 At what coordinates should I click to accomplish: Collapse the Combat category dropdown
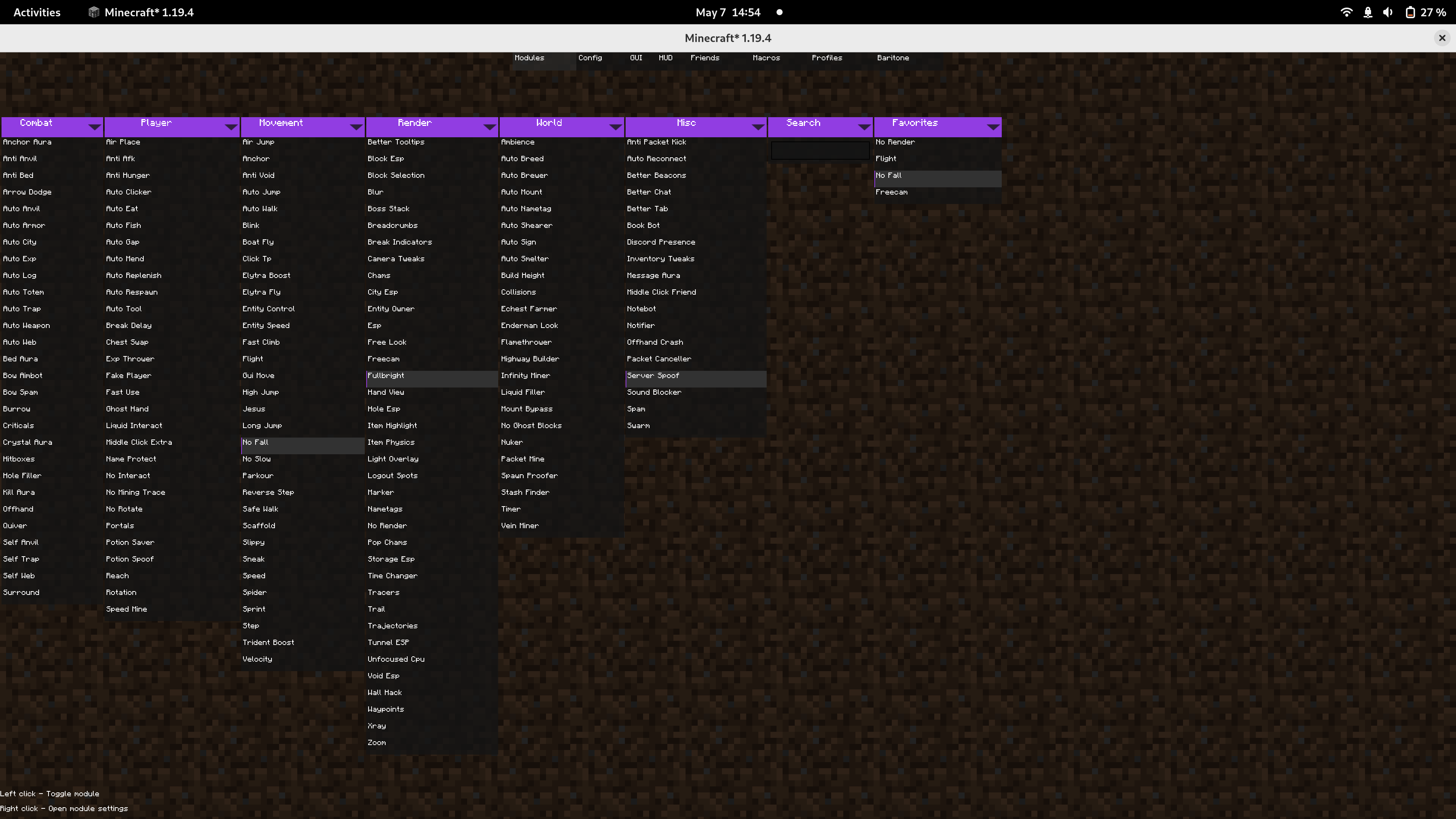tap(94, 127)
